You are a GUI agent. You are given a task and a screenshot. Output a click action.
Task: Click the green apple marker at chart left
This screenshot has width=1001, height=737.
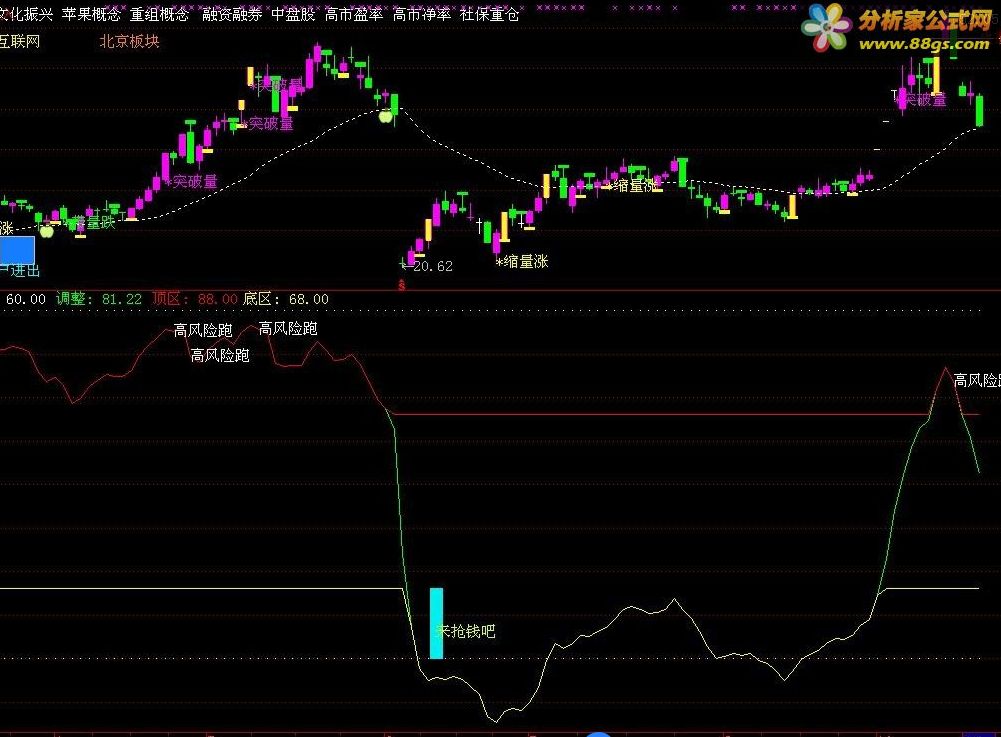click(x=47, y=231)
